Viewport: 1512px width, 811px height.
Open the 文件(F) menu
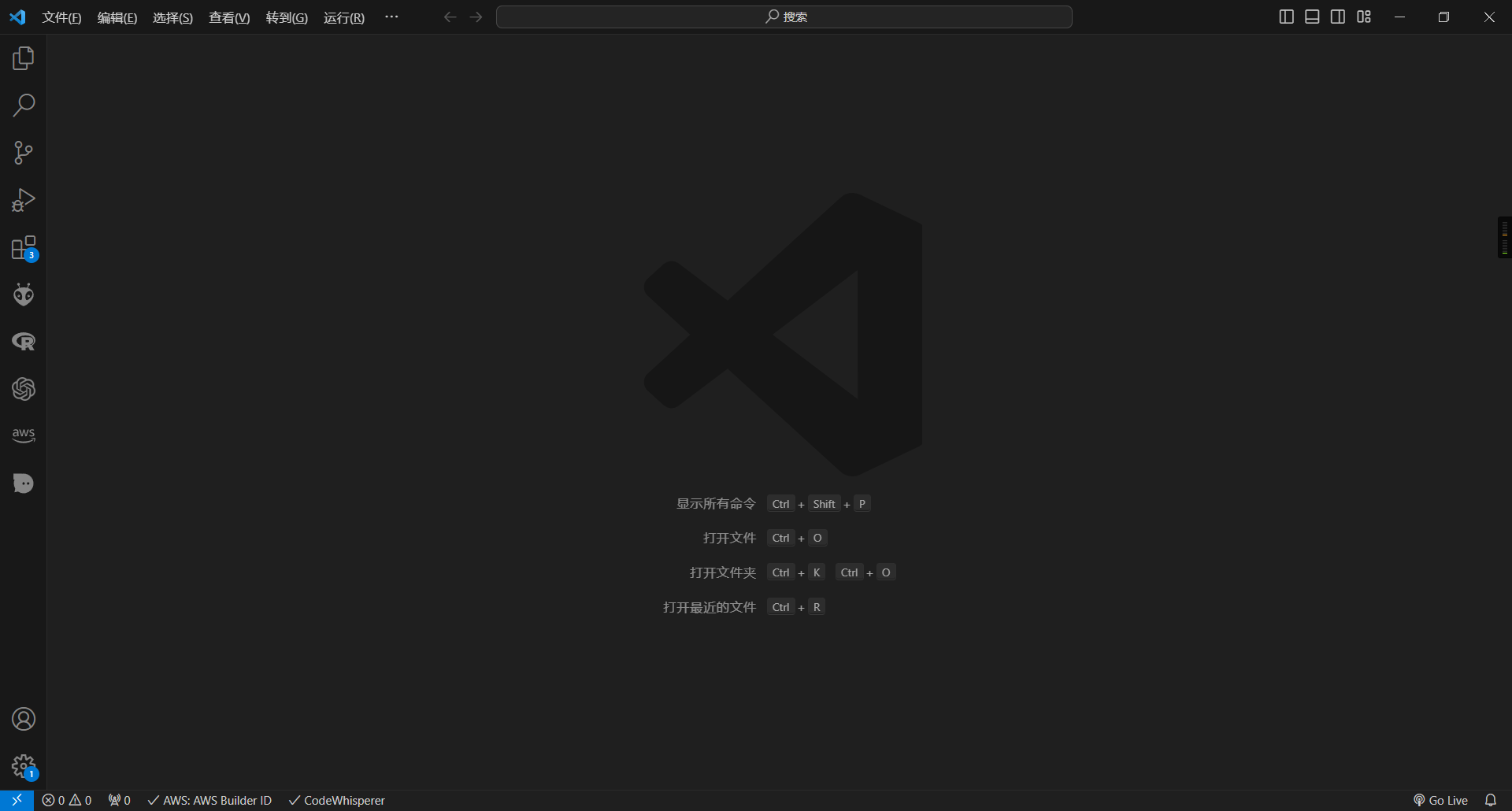pos(61,17)
